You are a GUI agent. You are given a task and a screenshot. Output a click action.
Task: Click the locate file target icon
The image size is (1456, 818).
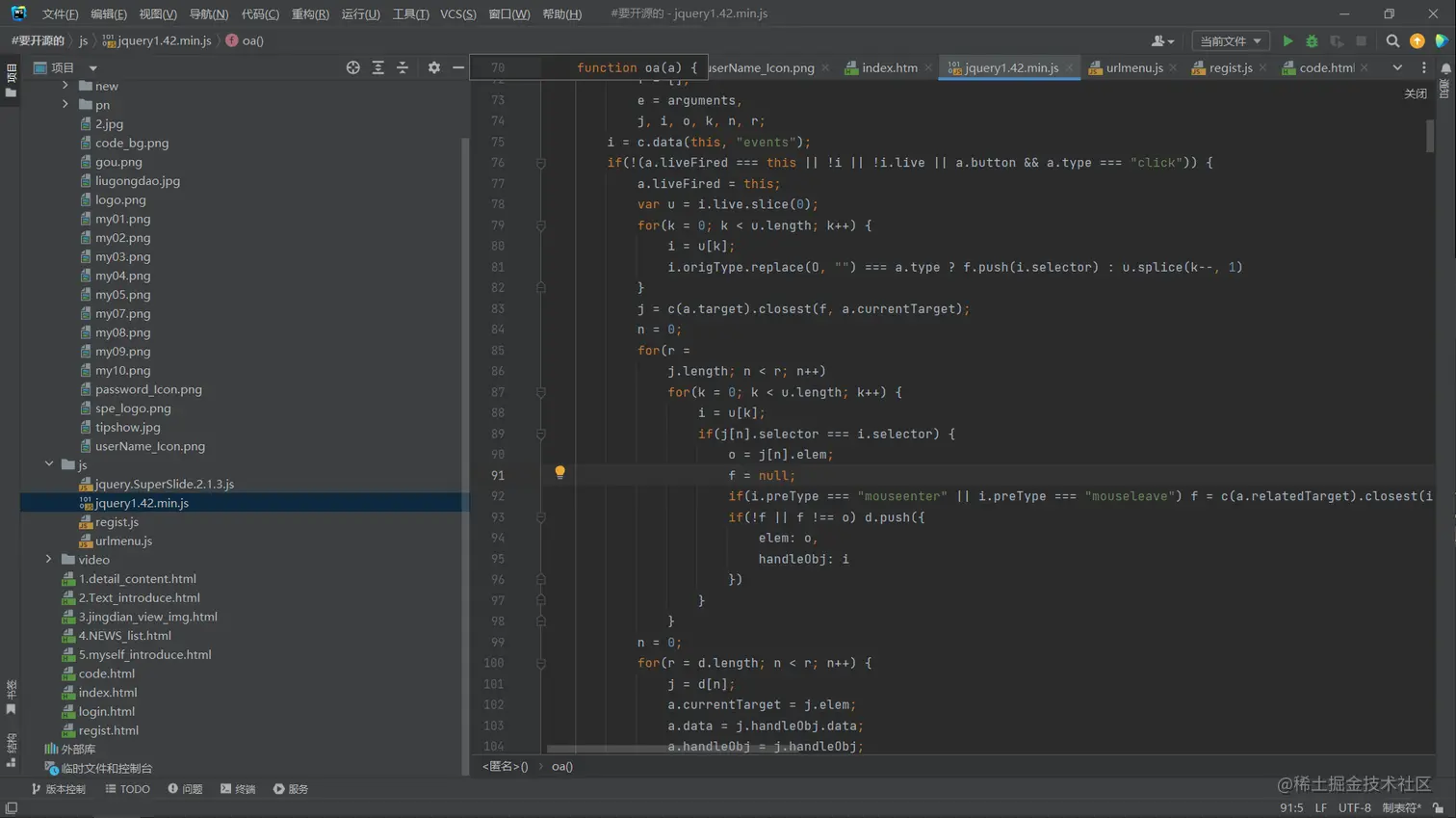tap(353, 67)
